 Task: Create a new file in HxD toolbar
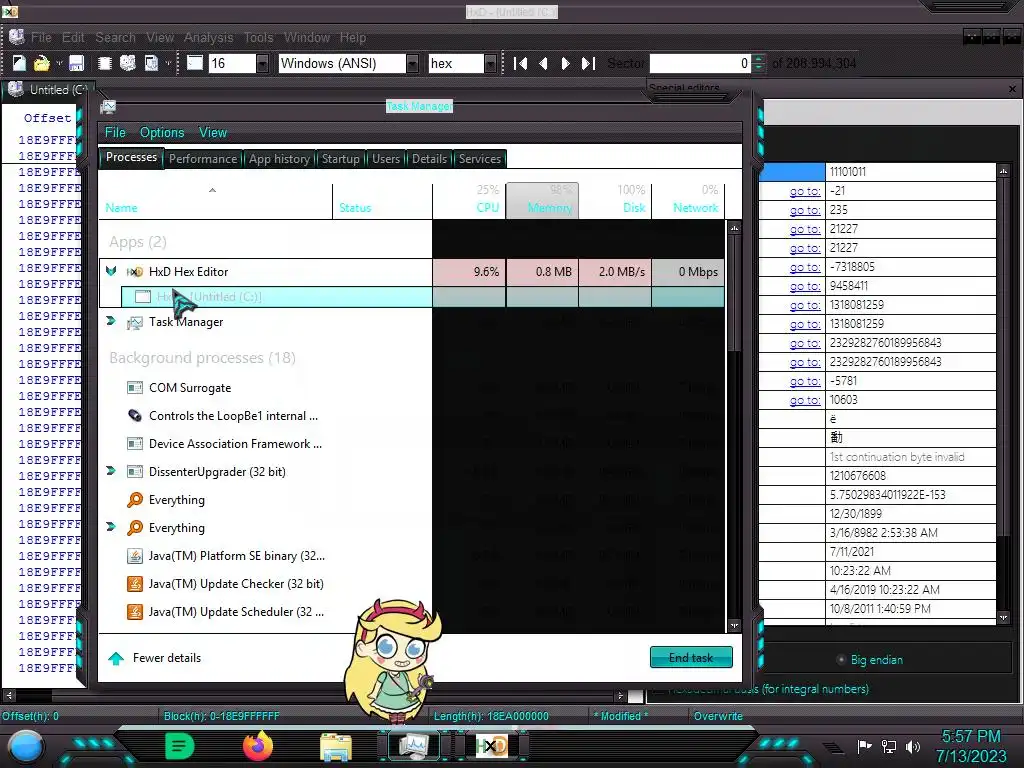(x=19, y=63)
